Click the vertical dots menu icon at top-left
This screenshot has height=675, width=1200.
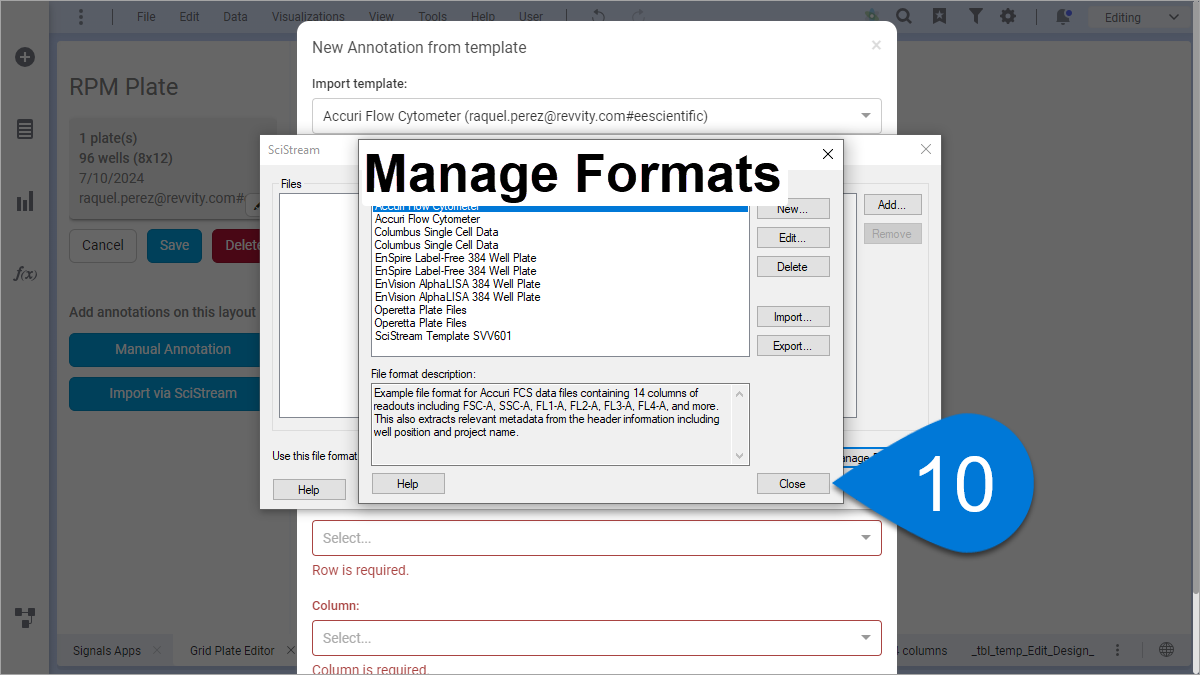point(81,17)
